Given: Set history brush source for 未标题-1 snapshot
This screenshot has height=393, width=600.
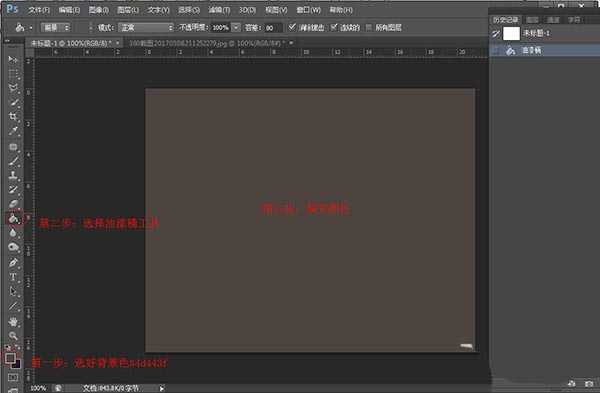Looking at the screenshot, I should (496, 34).
